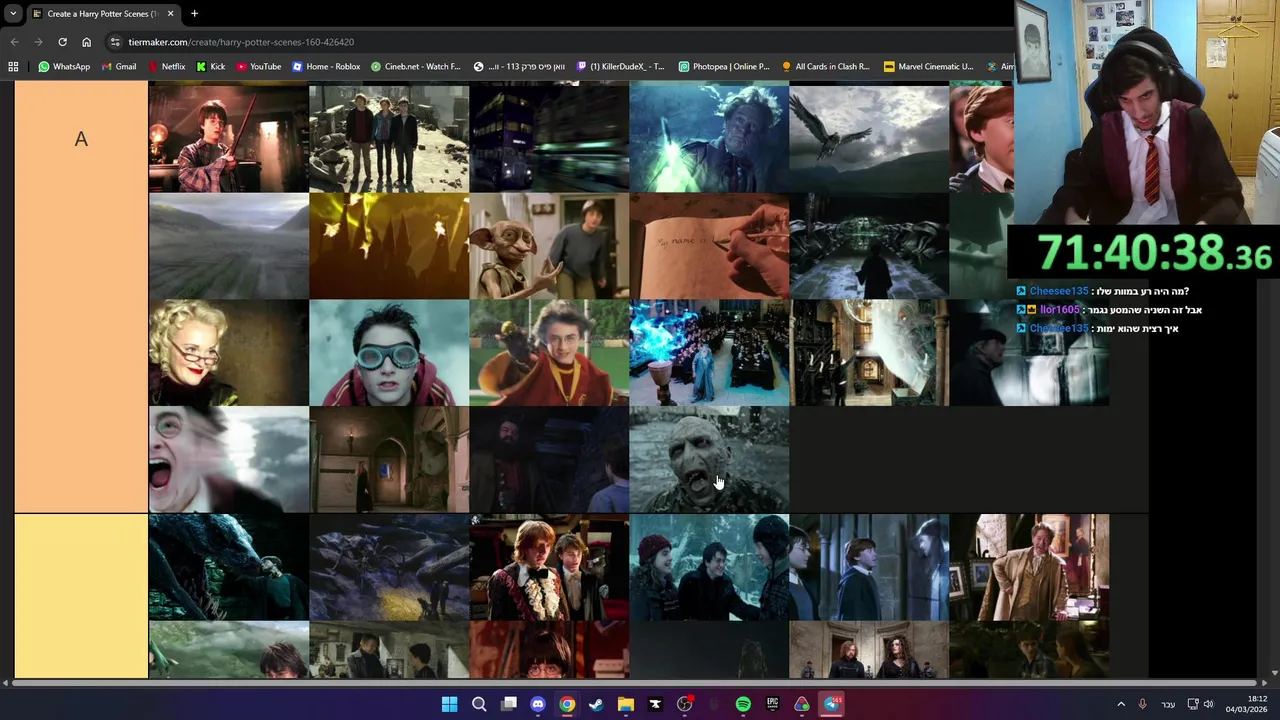
Task: Open the Marvel Cinematic Universe bookmark
Action: pyautogui.click(x=928, y=66)
